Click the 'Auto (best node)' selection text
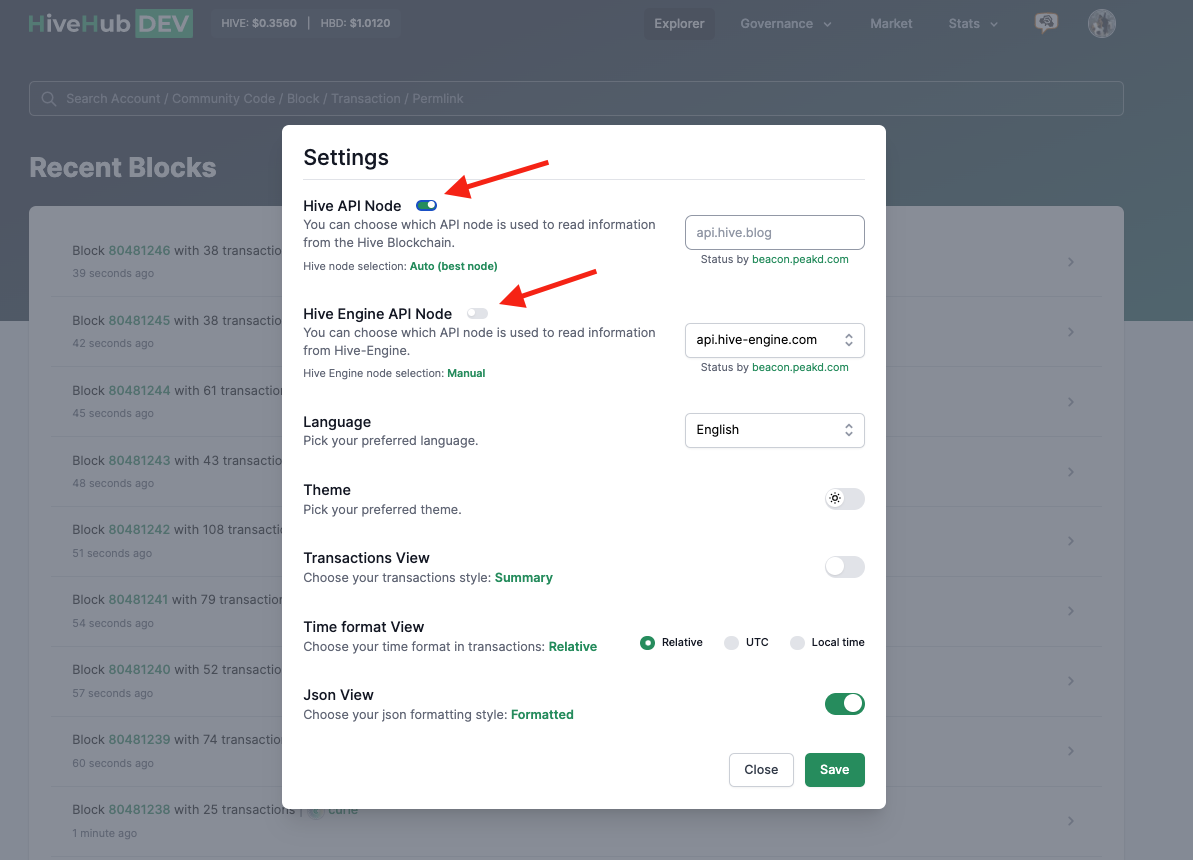1193x860 pixels. (x=453, y=266)
